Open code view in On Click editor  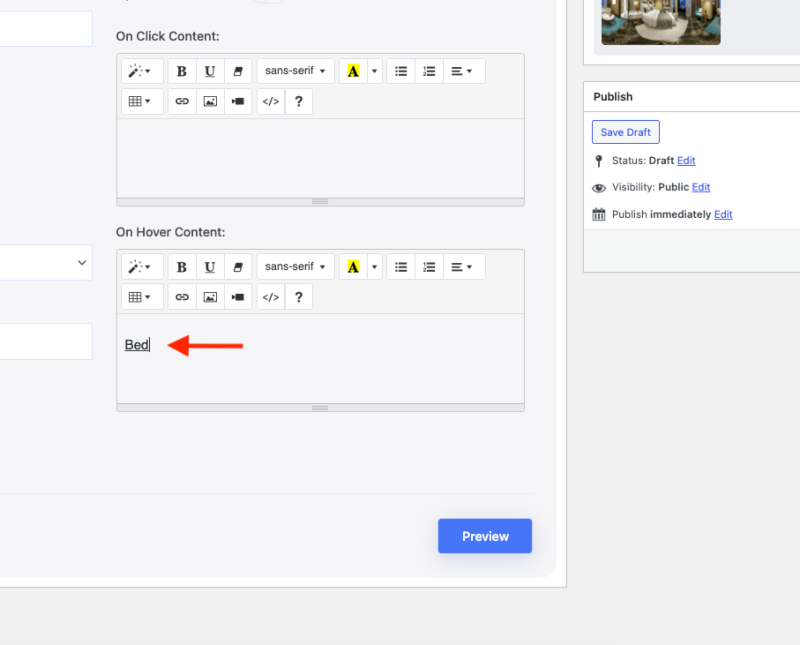[270, 101]
